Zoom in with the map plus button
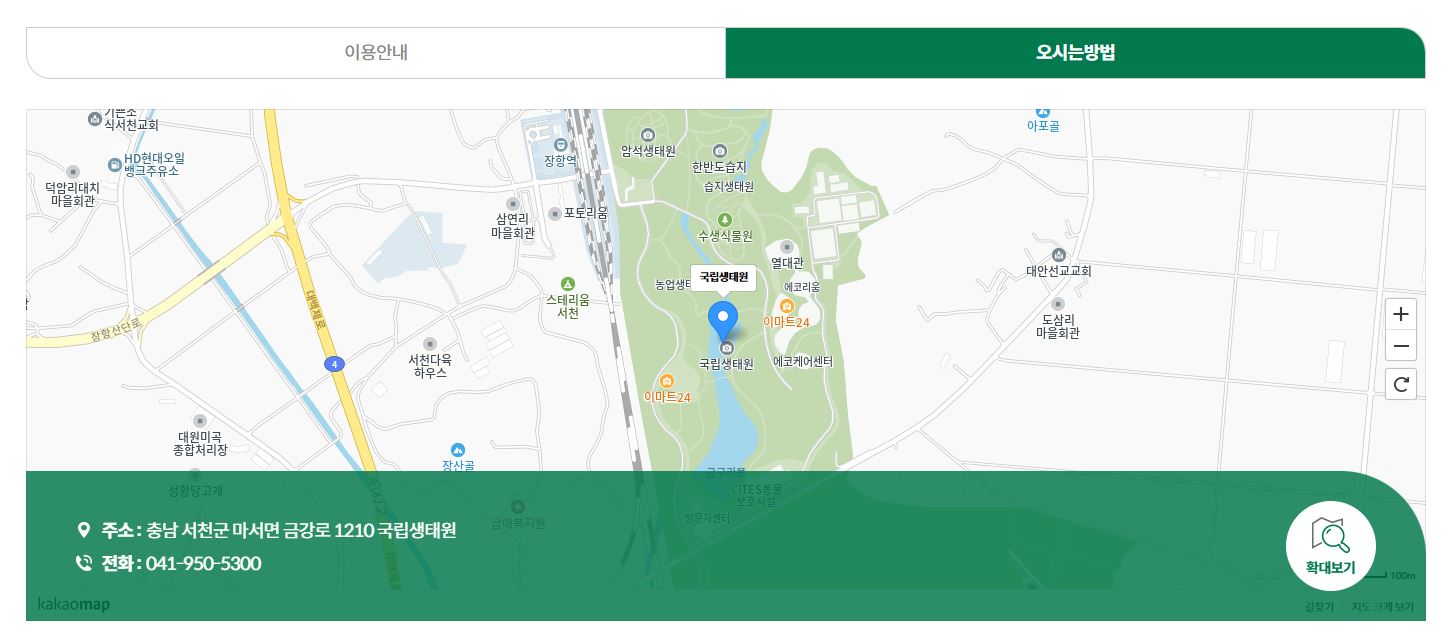The height and width of the screenshot is (641, 1453). tap(1401, 314)
